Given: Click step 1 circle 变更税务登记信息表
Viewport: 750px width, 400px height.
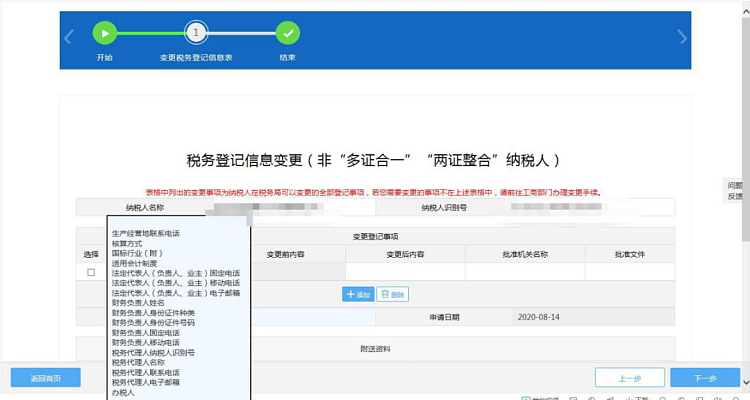Looking at the screenshot, I should click(196, 33).
